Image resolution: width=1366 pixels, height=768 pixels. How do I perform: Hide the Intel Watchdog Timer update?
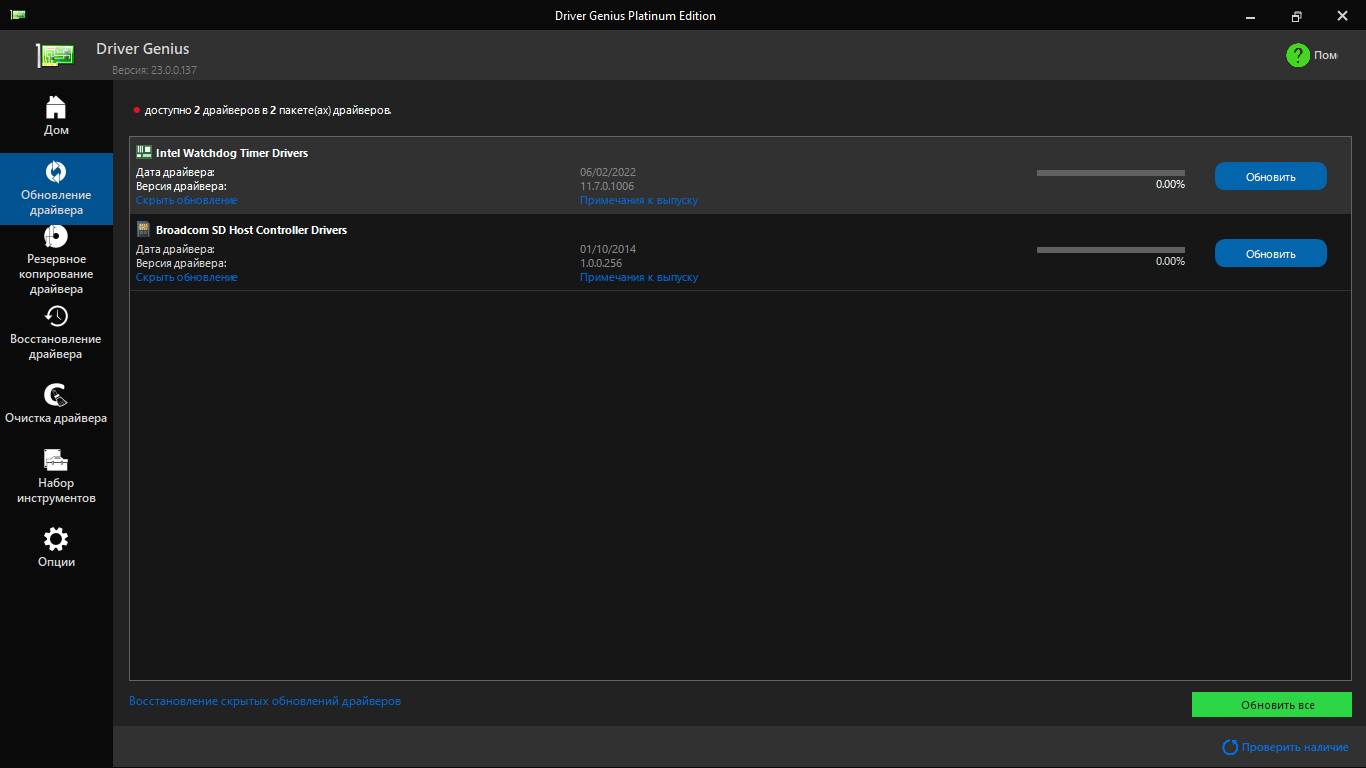click(187, 200)
